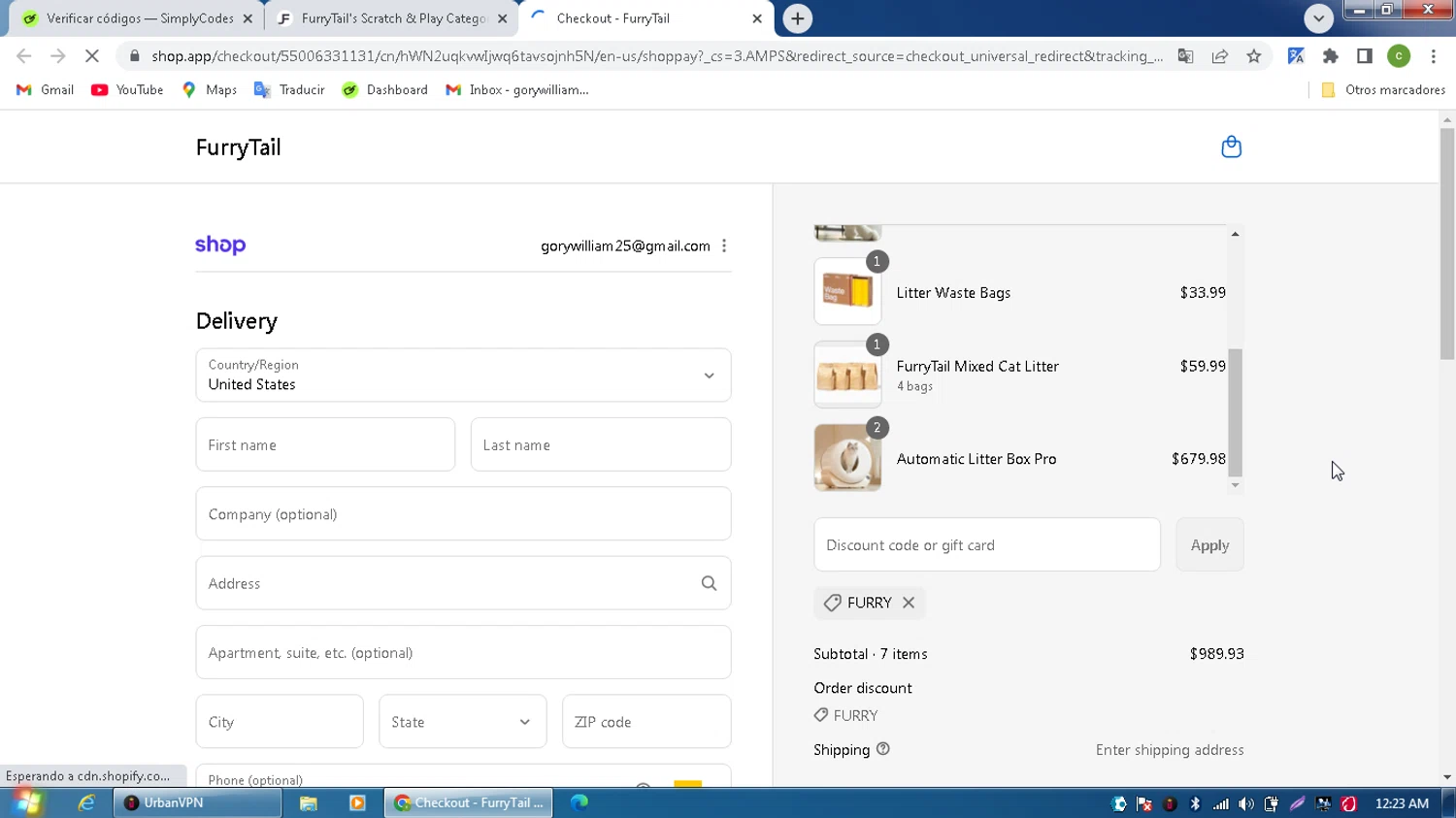Focus the Address field
This screenshot has height=818, width=1456.
point(463,583)
